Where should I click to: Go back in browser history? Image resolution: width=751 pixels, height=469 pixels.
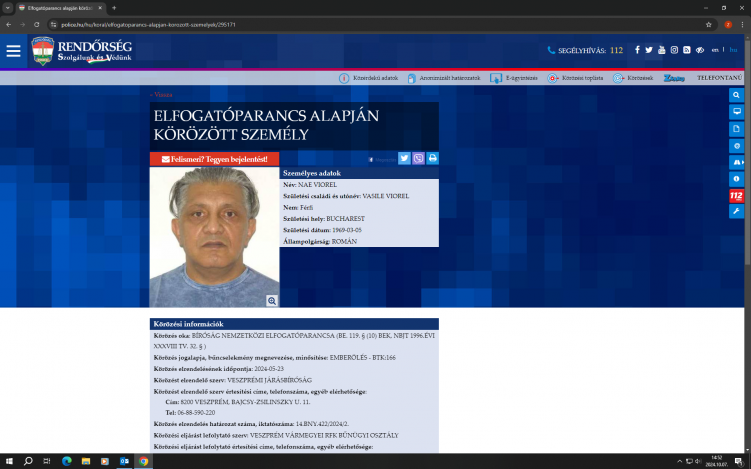(9, 24)
